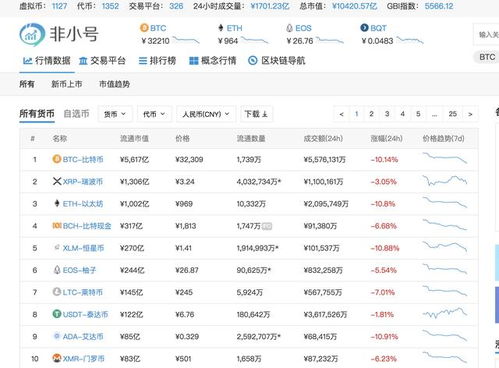The height and width of the screenshot is (368, 499).
Task: Expand the 人民币(CNY) currency dropdown
Action: (206, 114)
